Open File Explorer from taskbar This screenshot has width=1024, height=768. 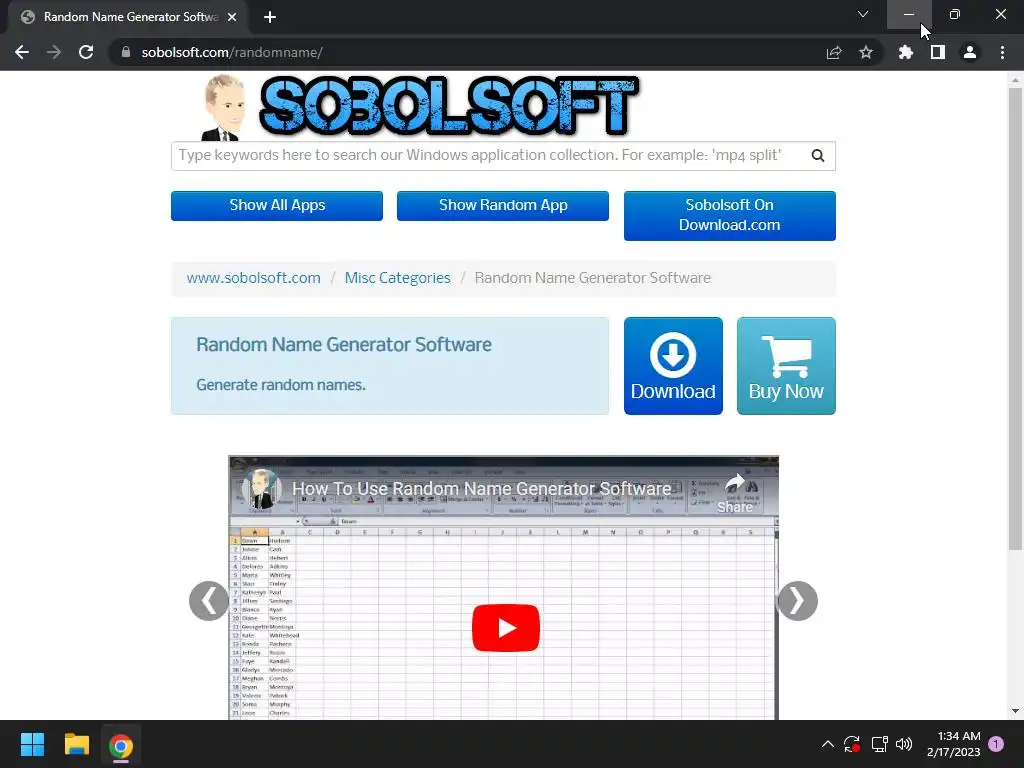click(x=76, y=744)
